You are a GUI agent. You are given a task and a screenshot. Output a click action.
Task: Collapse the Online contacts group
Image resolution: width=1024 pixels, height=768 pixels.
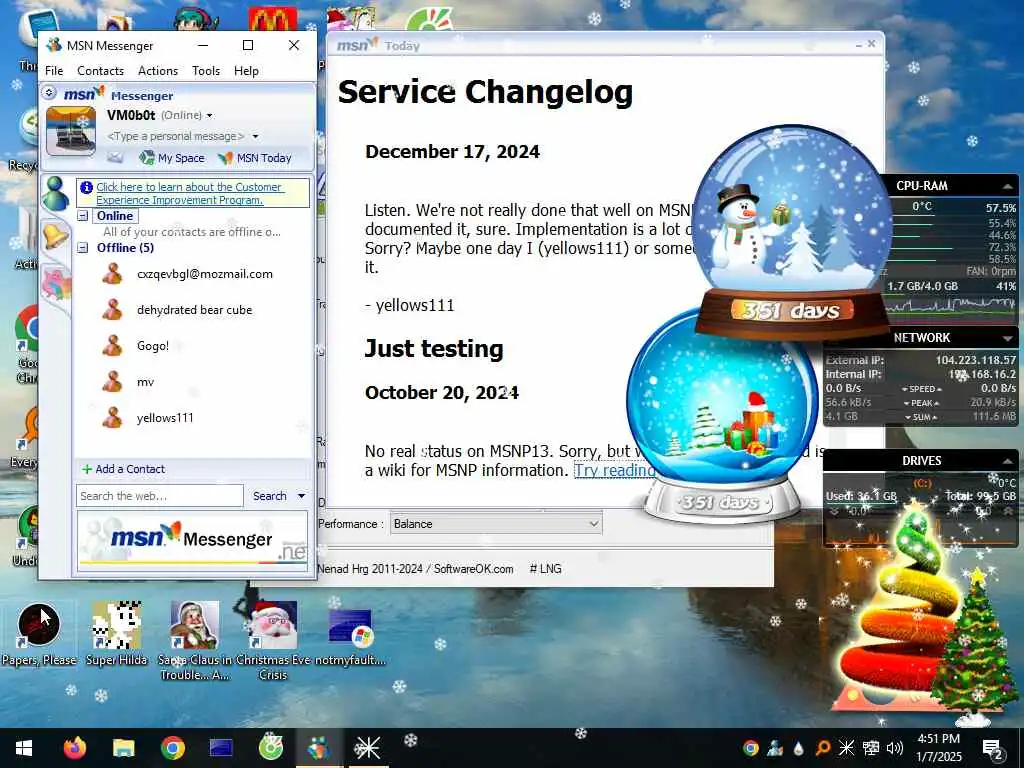click(83, 216)
